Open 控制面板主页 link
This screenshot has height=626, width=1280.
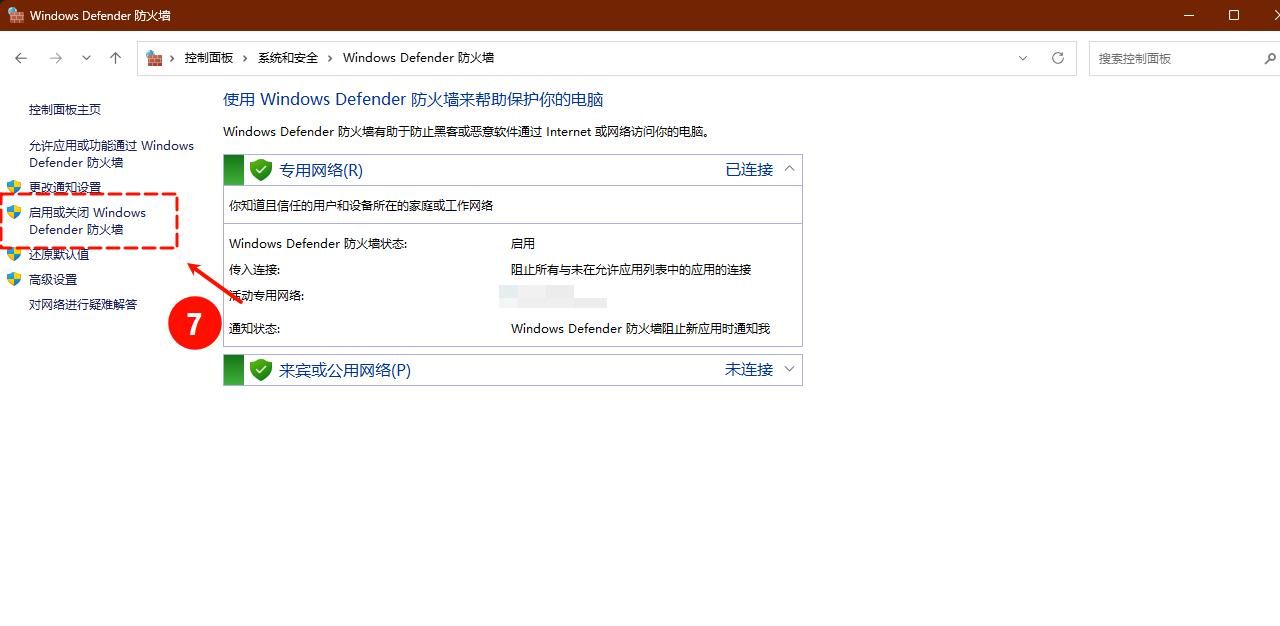(65, 110)
